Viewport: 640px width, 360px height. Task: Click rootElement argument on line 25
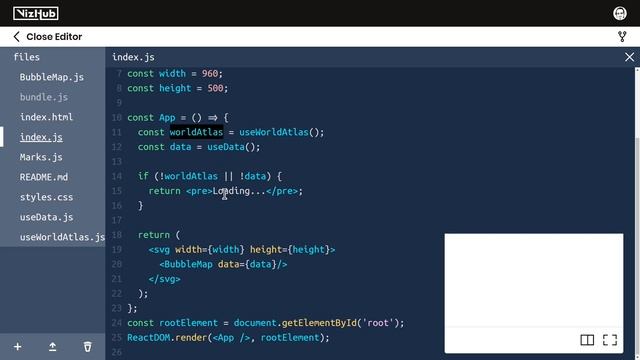(x=290, y=338)
